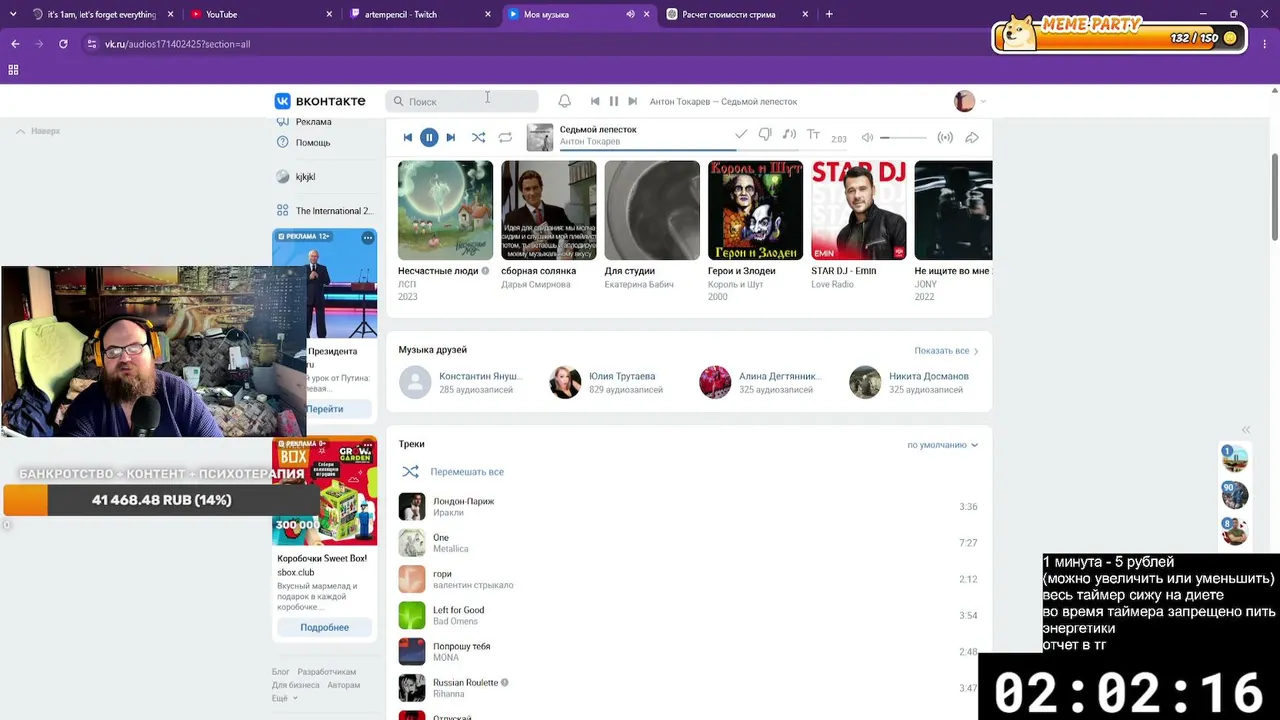This screenshot has height=720, width=1280.
Task: Toggle the added checkmark for Седьмой лепесток
Action: [x=741, y=135]
